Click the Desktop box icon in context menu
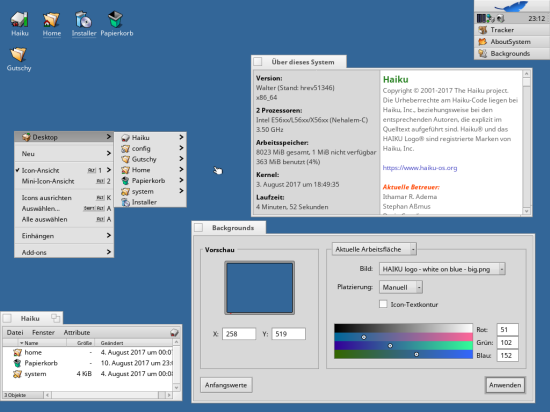Screen dimensions: 550x412 (26, 137)
